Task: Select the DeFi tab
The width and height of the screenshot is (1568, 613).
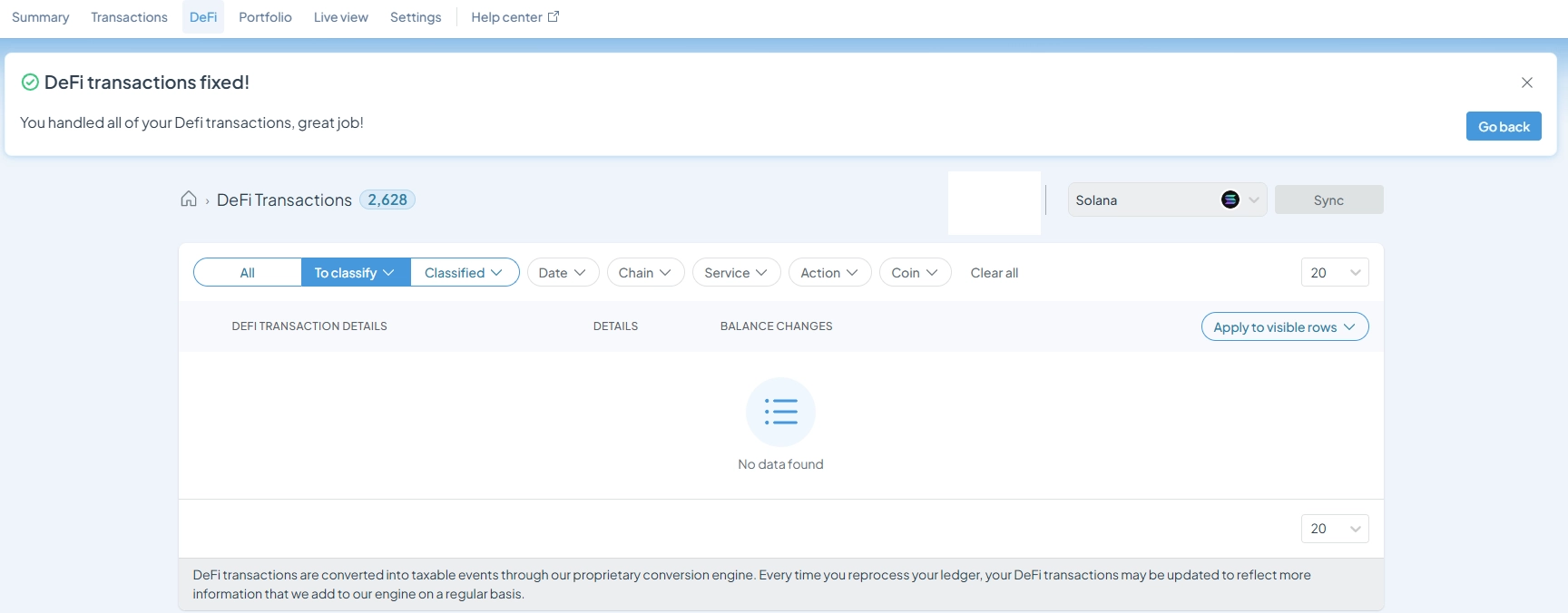Action: [203, 17]
